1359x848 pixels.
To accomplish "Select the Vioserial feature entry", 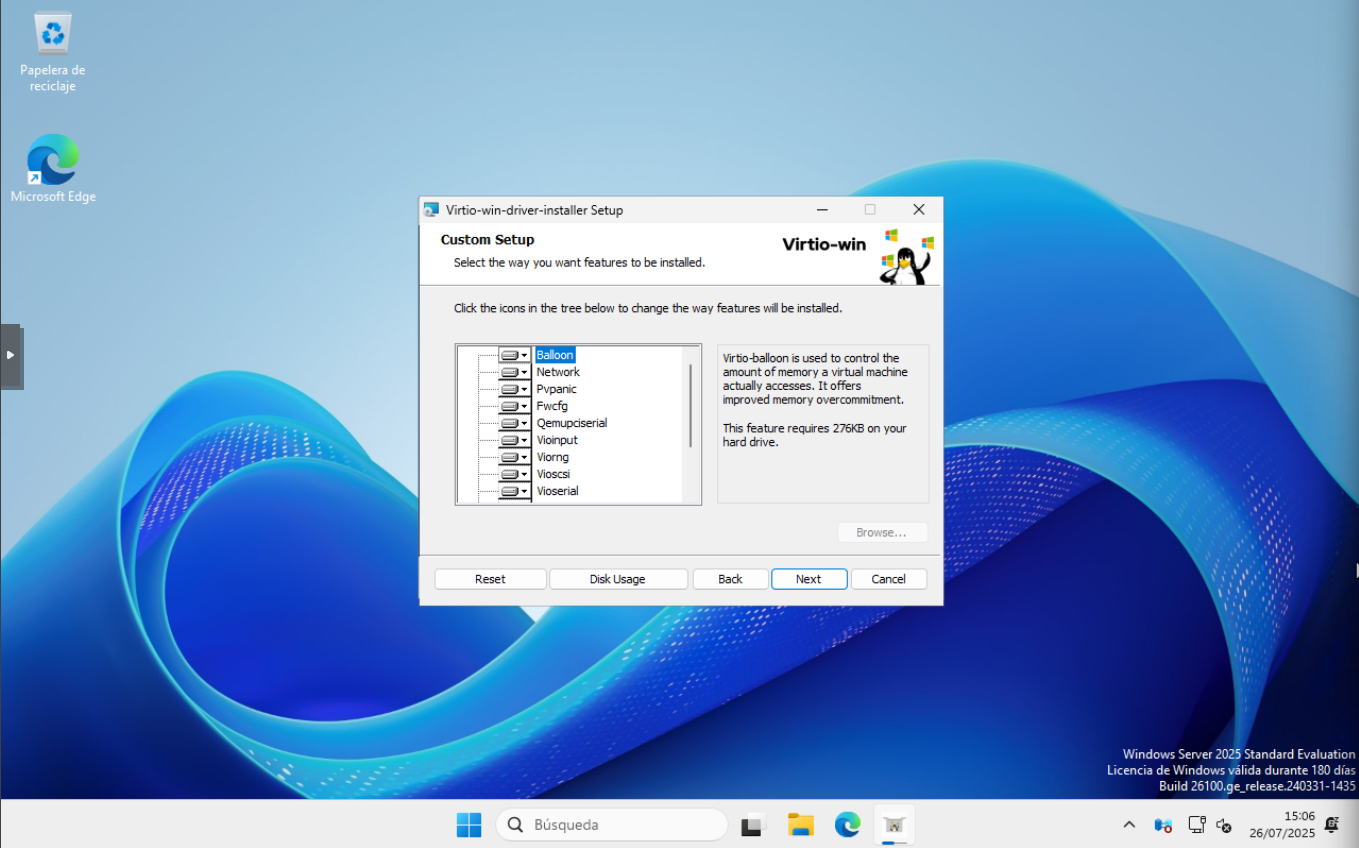I will coord(557,491).
